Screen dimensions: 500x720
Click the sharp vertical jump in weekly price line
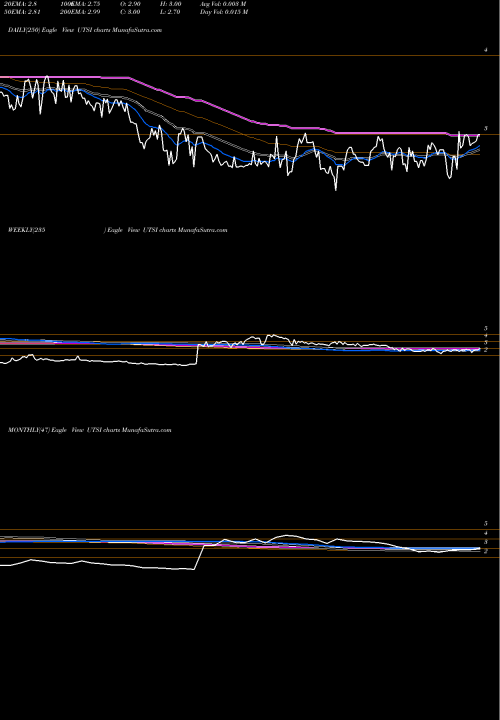pyautogui.click(x=197, y=354)
